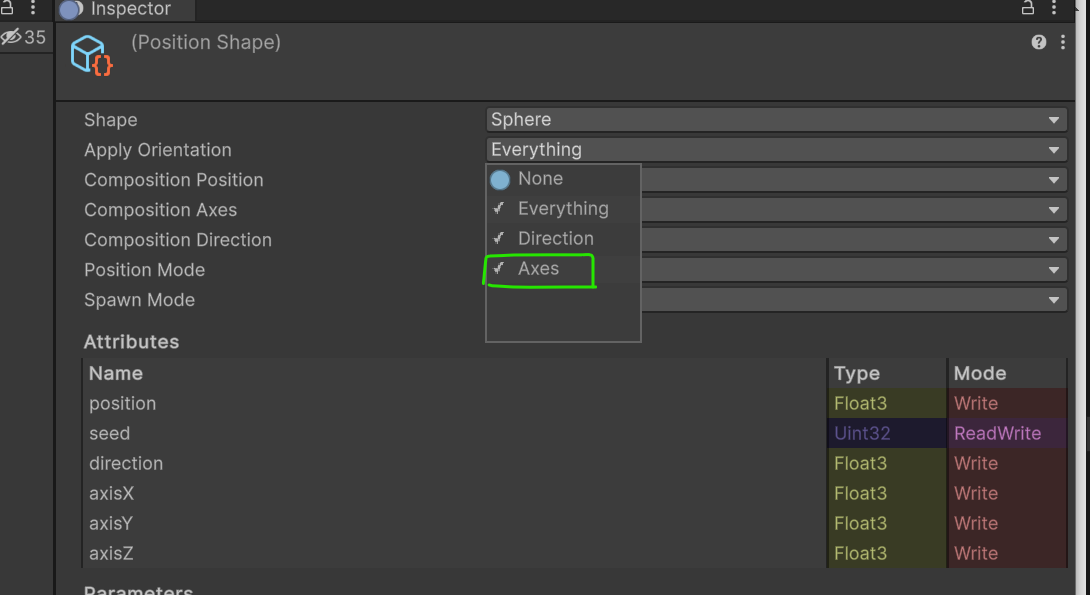
Task: Uncheck Direction in Apply Orientation menu
Action: [555, 238]
